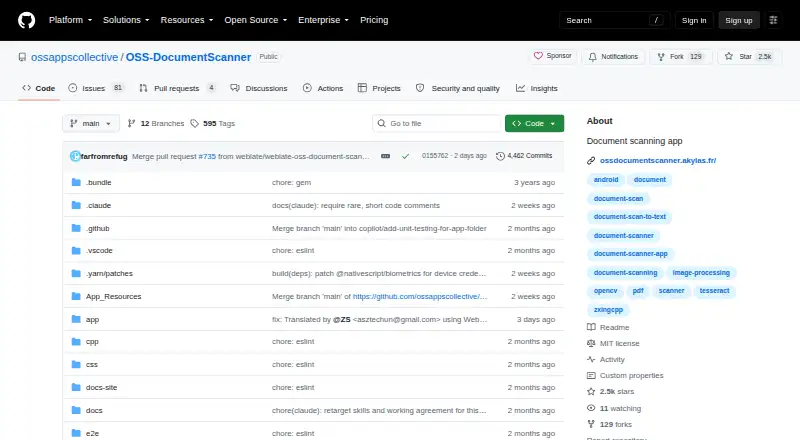The image size is (800, 440).
Task: Open the .github folder
Action: coord(97,228)
